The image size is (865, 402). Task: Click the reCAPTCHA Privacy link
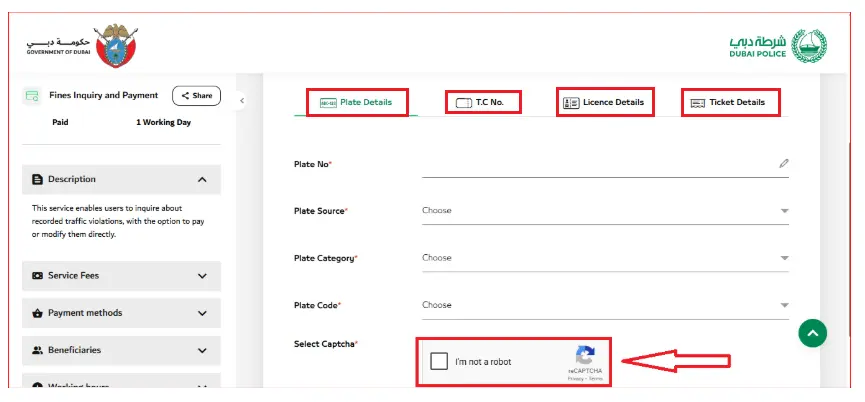point(576,379)
